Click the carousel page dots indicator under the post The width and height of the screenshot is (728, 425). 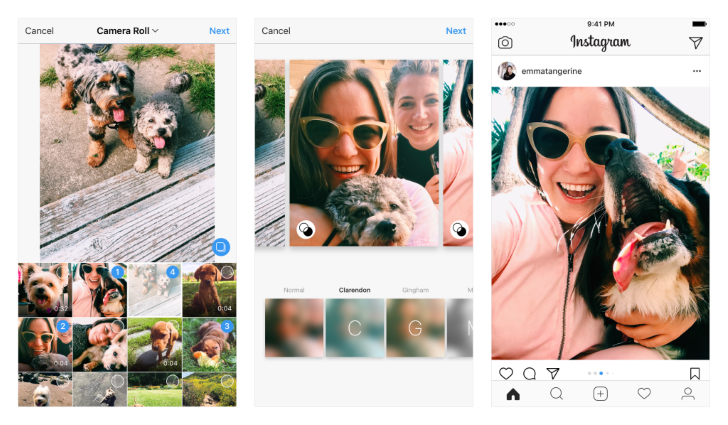601,373
